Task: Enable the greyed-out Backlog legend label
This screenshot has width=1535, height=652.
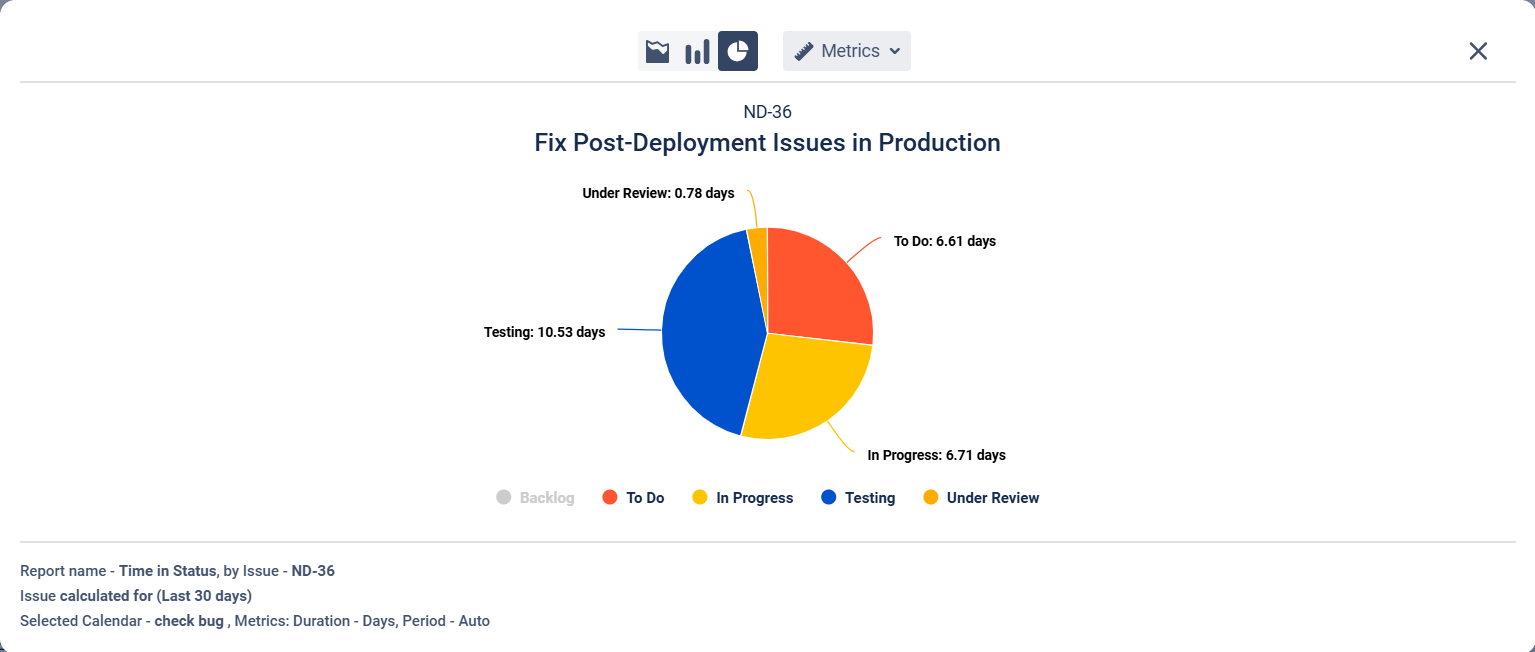Action: click(547, 498)
